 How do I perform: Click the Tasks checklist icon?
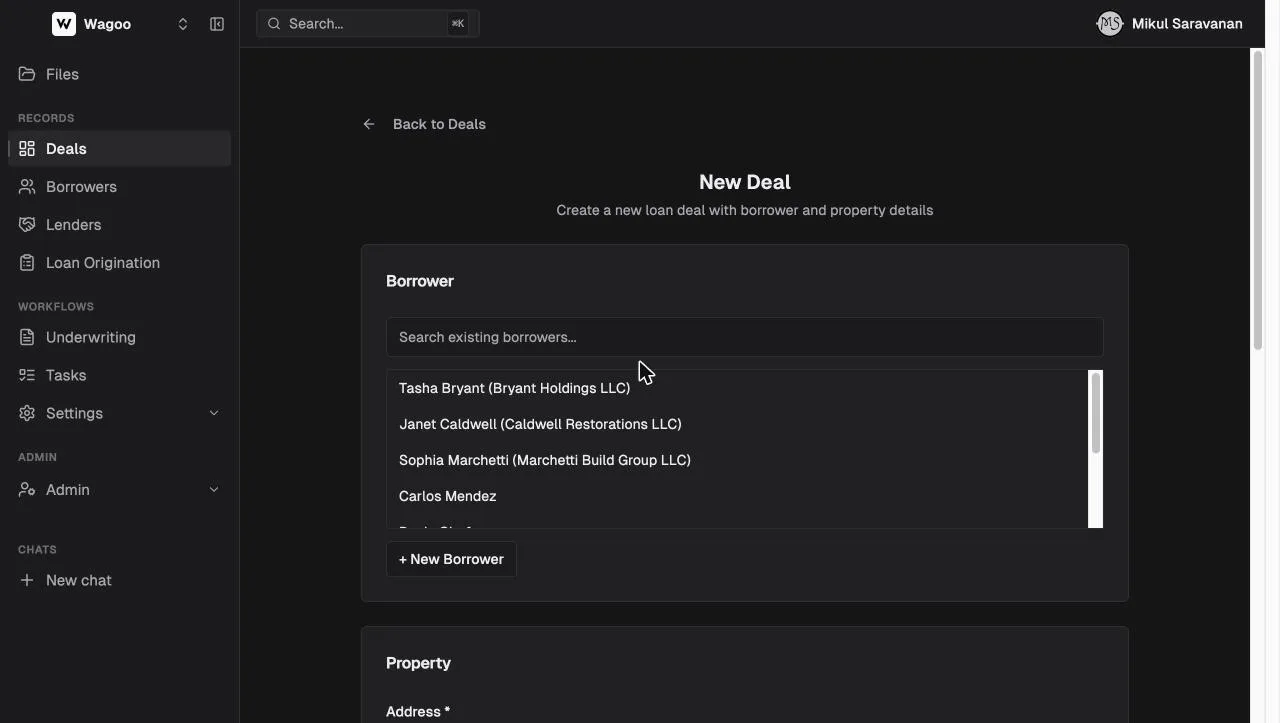(27, 375)
